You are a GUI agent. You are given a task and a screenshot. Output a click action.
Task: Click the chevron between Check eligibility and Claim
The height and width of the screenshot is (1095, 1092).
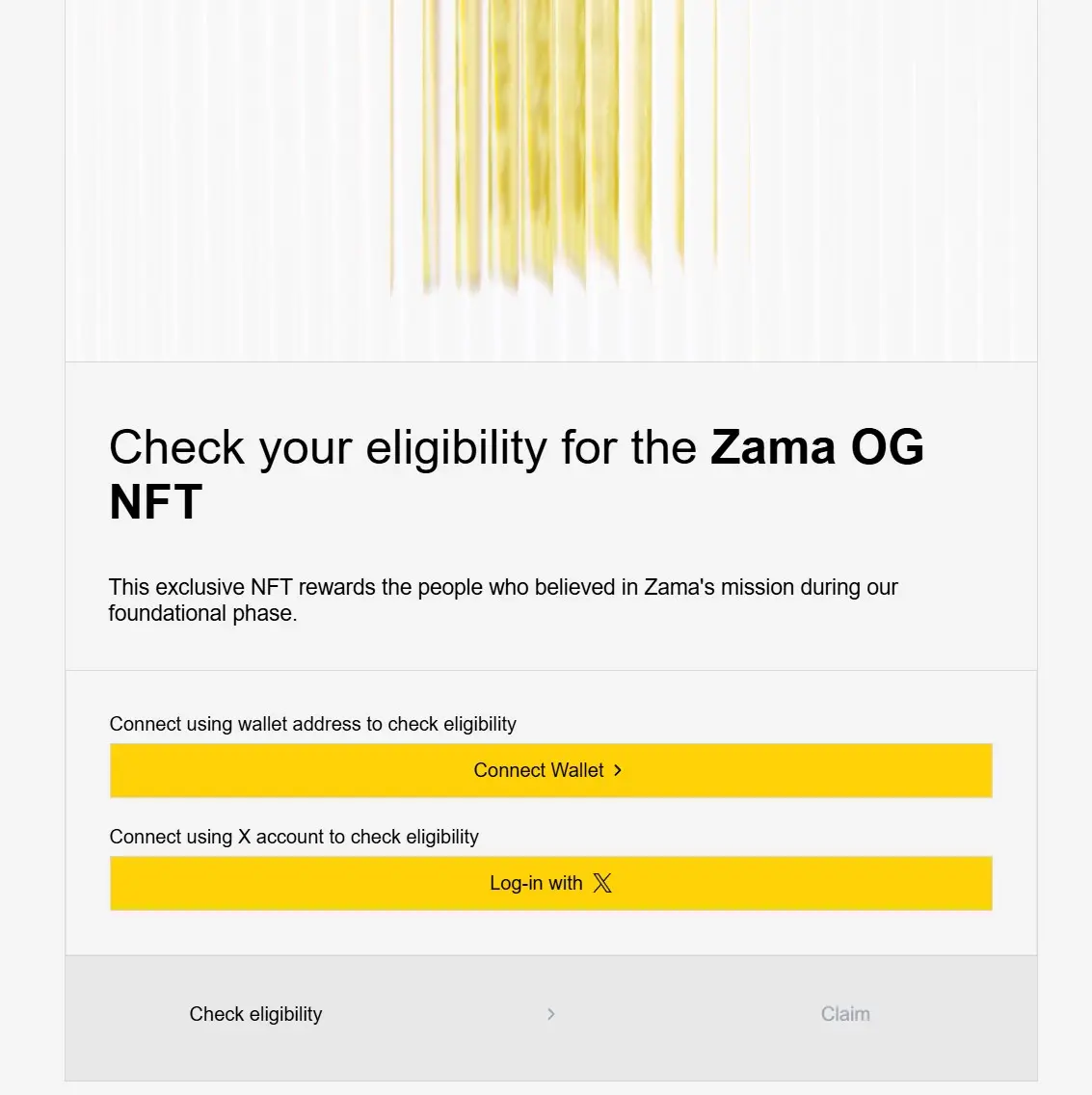tap(550, 1014)
